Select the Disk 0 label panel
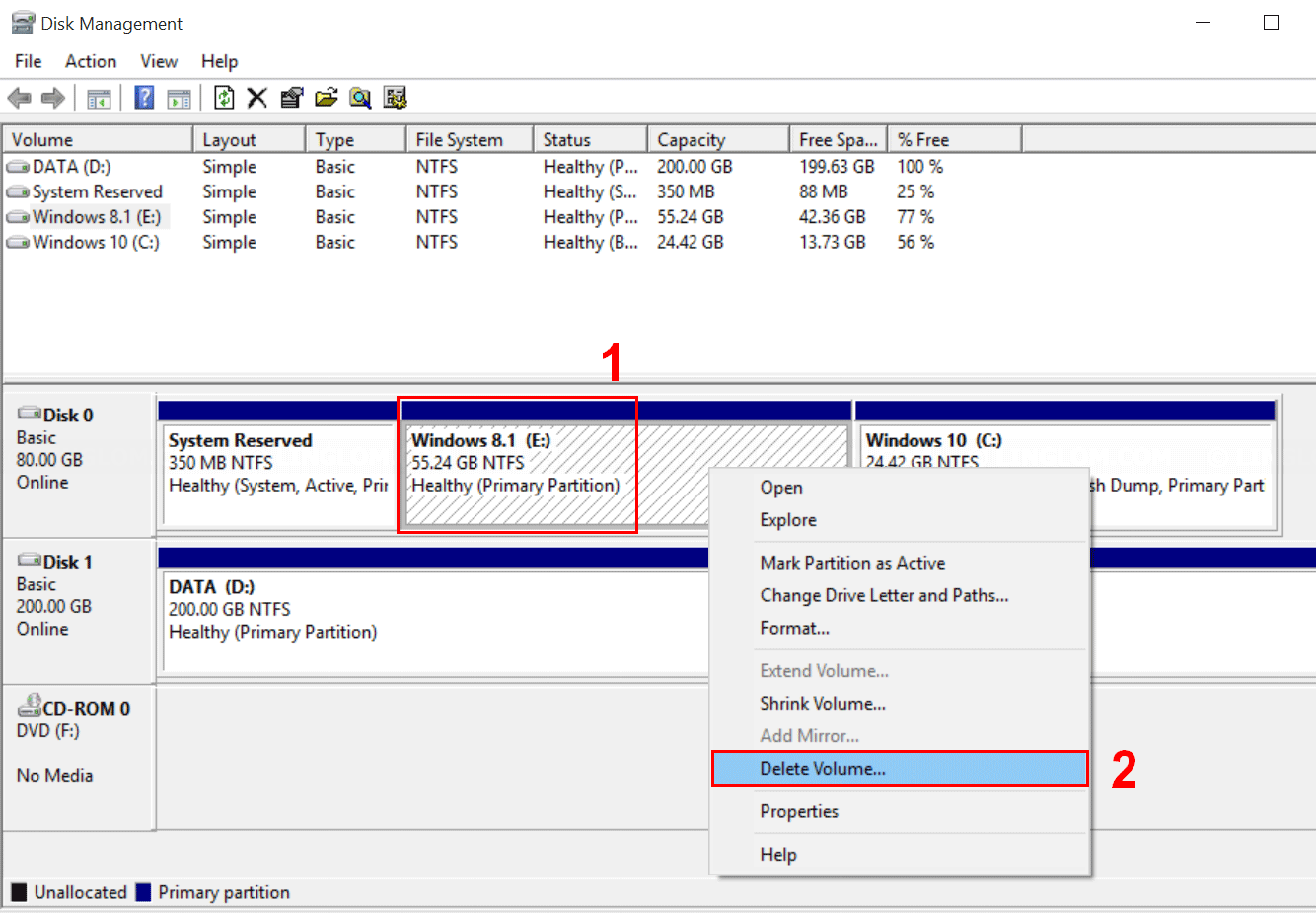Screen dimensions: 1316x913 pyautogui.click(x=79, y=464)
